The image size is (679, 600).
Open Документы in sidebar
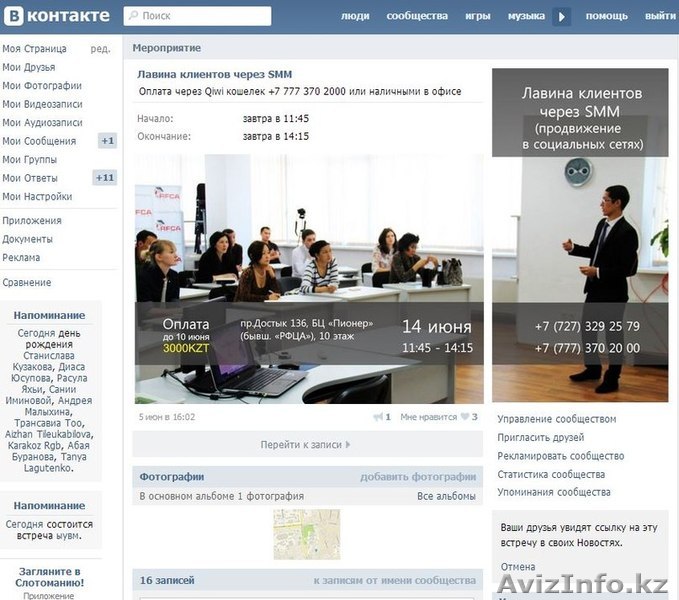click(x=28, y=239)
